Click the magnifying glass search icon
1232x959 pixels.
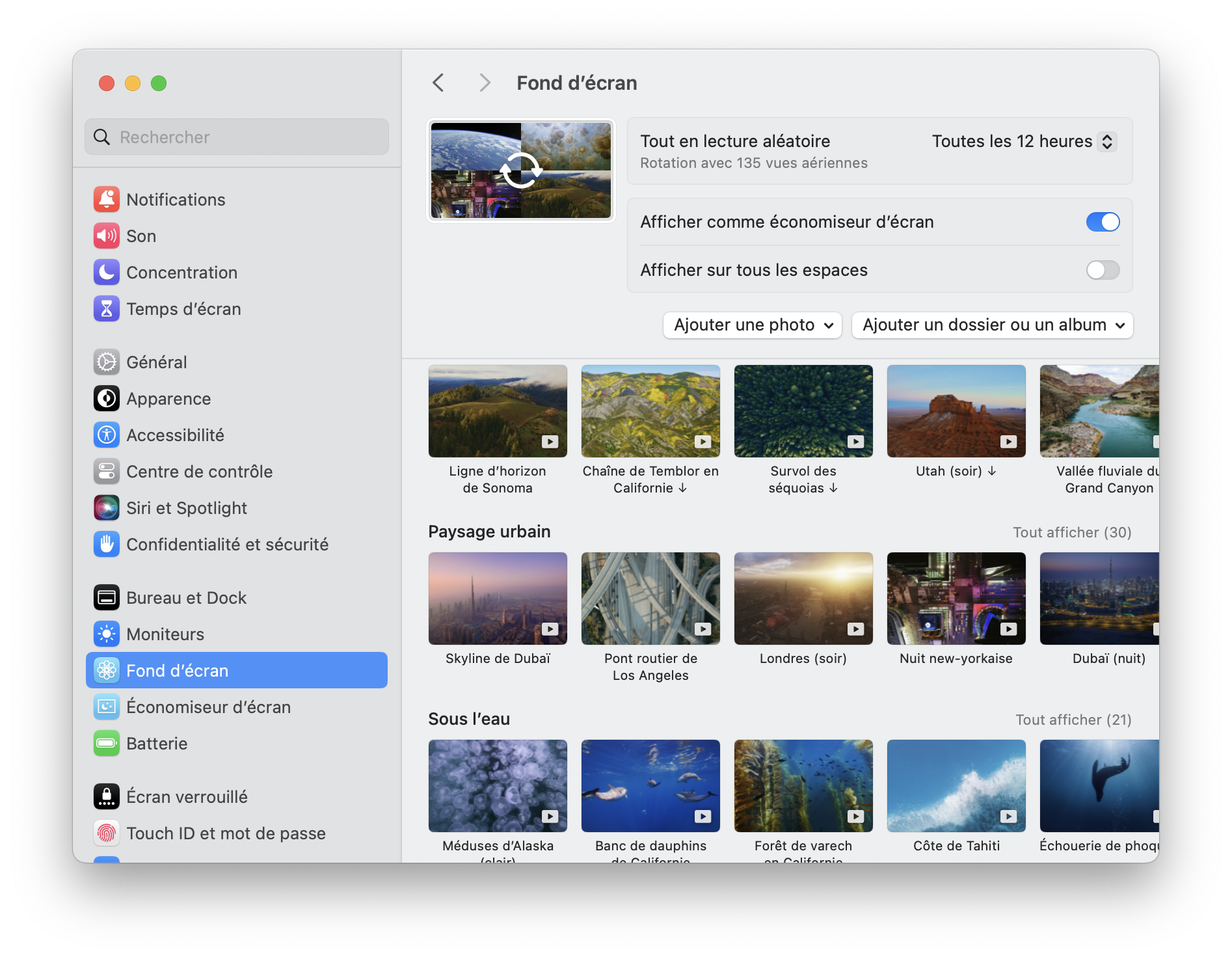pos(102,137)
